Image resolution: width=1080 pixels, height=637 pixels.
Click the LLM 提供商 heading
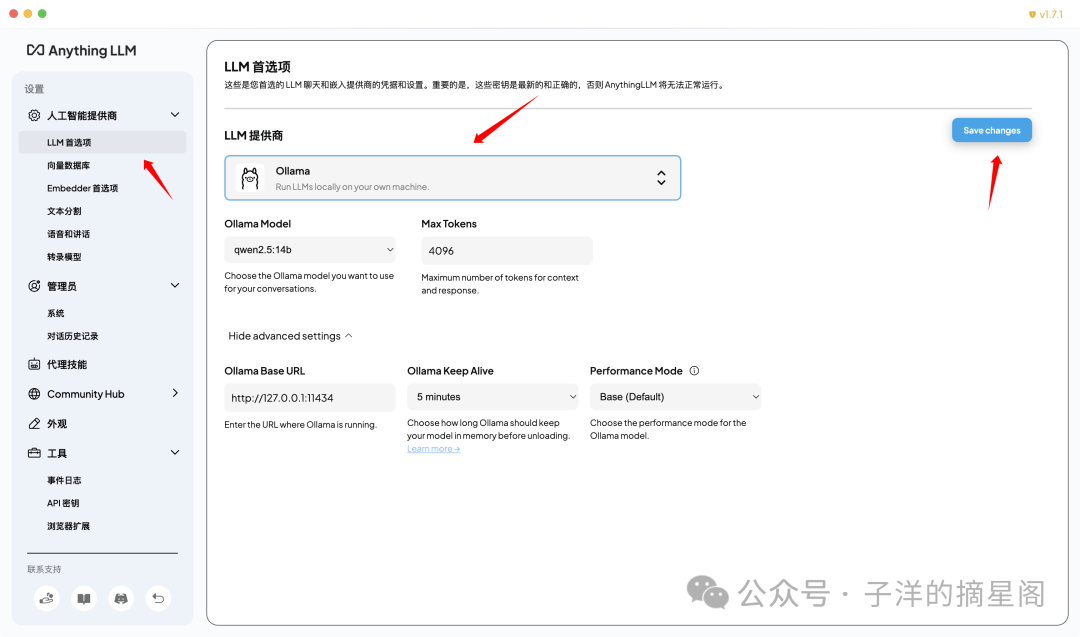click(x=253, y=136)
